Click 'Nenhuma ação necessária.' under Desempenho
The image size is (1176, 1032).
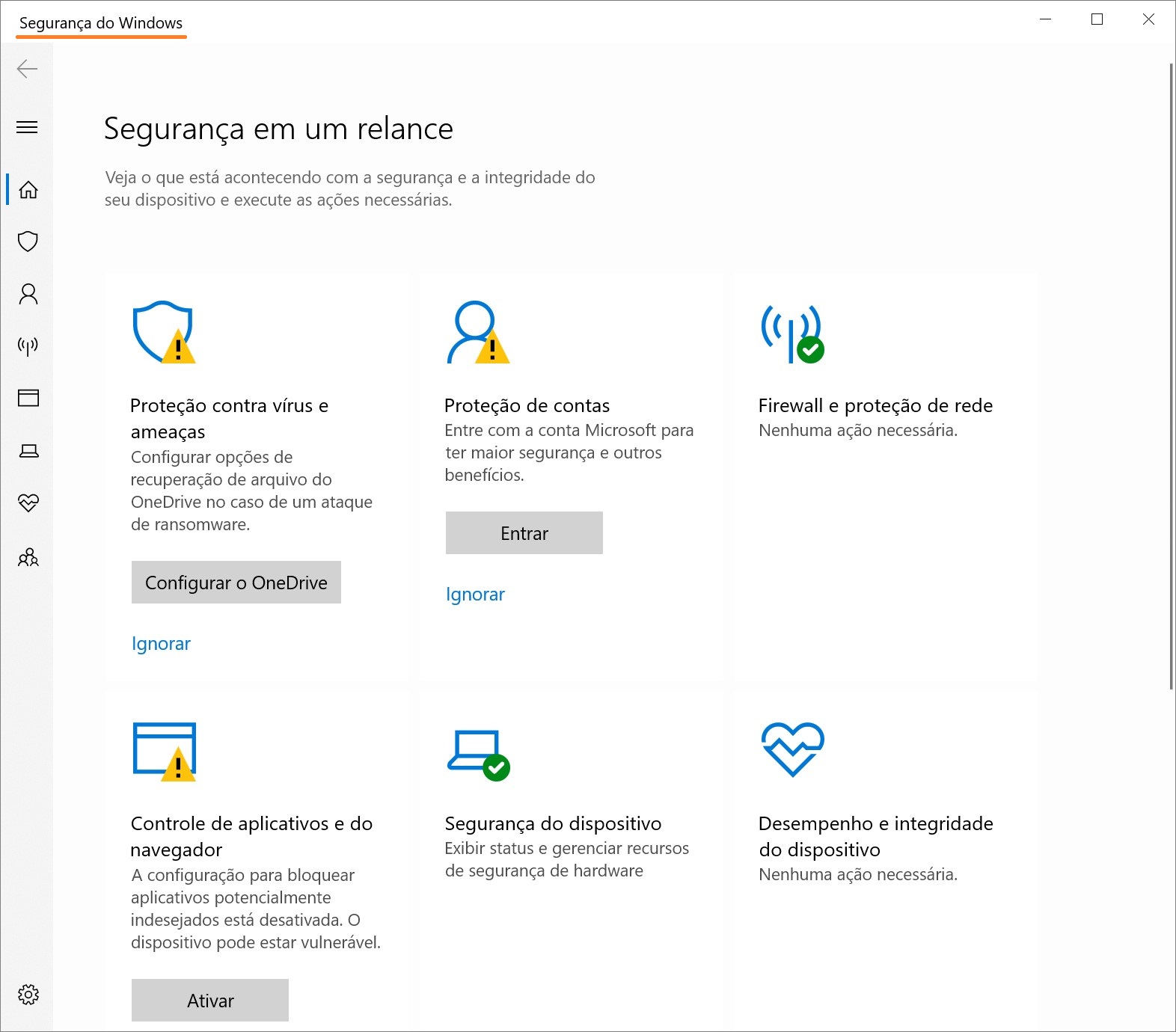(x=858, y=875)
